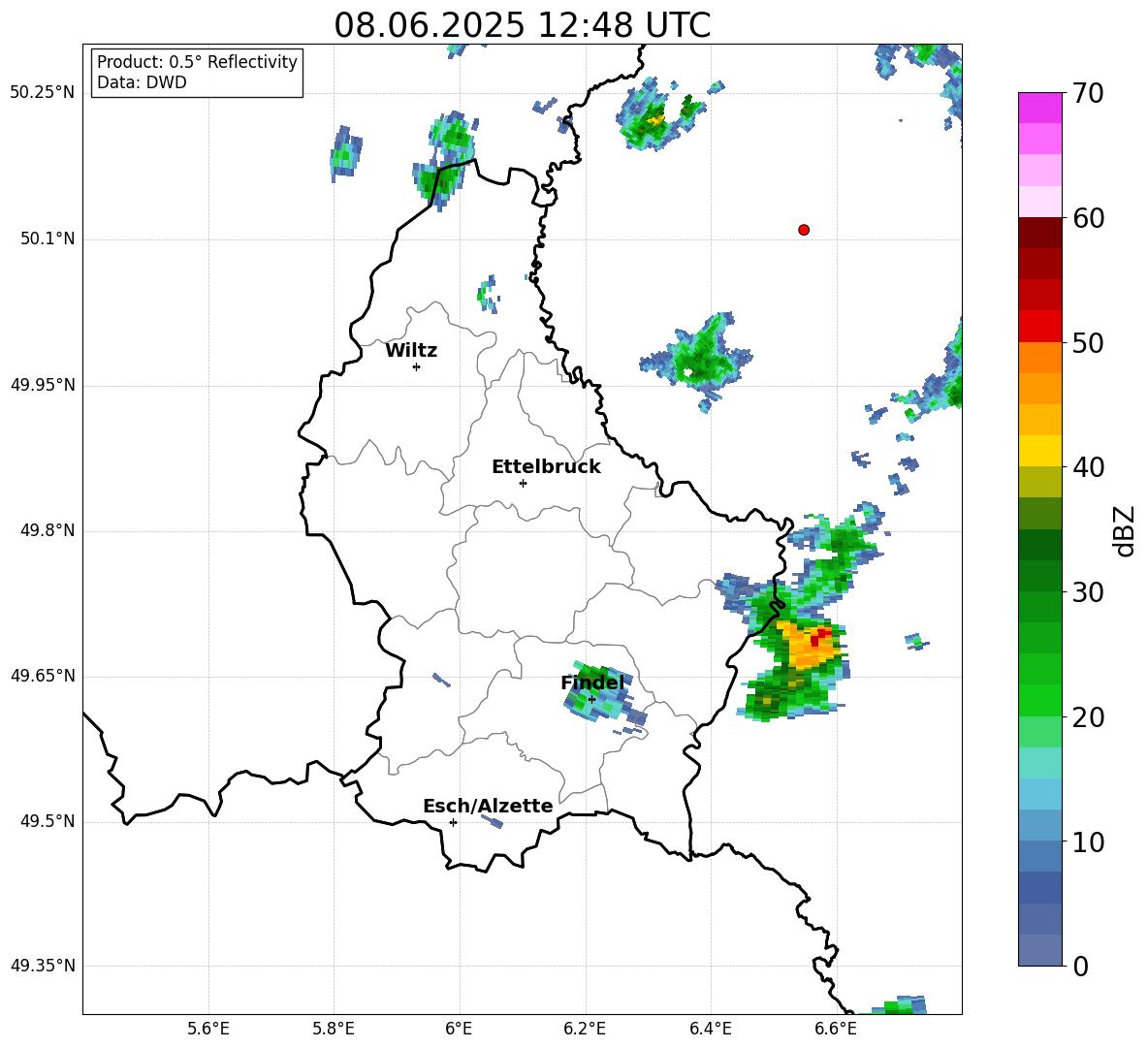Click the 49.8°N latitude label

48,530
